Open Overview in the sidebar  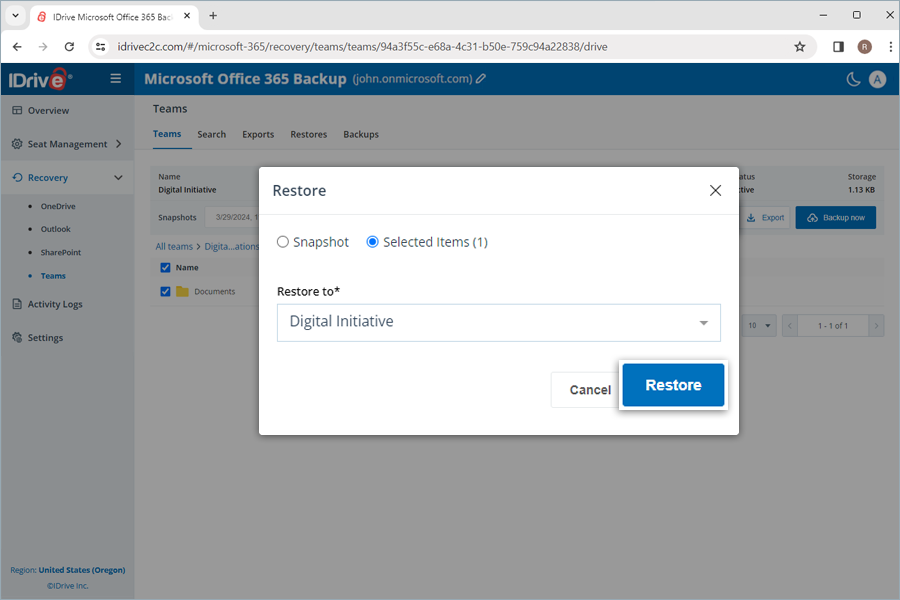click(x=48, y=110)
